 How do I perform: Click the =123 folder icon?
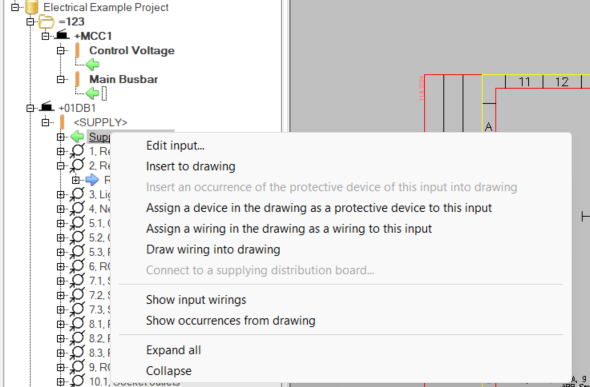point(47,21)
